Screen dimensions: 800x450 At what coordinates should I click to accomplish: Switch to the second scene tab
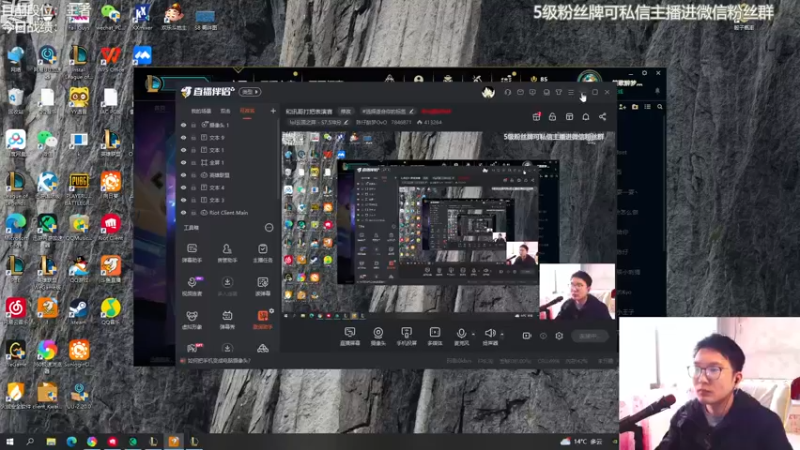(225, 111)
